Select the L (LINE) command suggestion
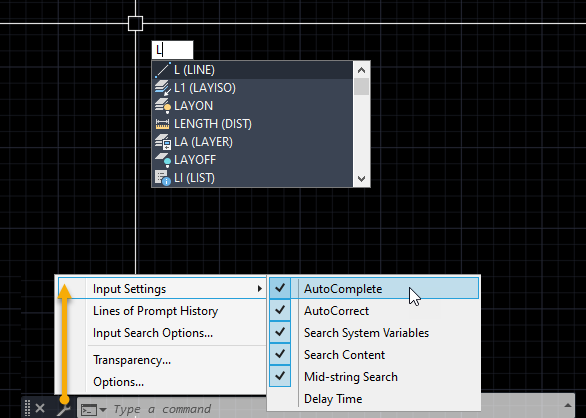 coord(252,70)
